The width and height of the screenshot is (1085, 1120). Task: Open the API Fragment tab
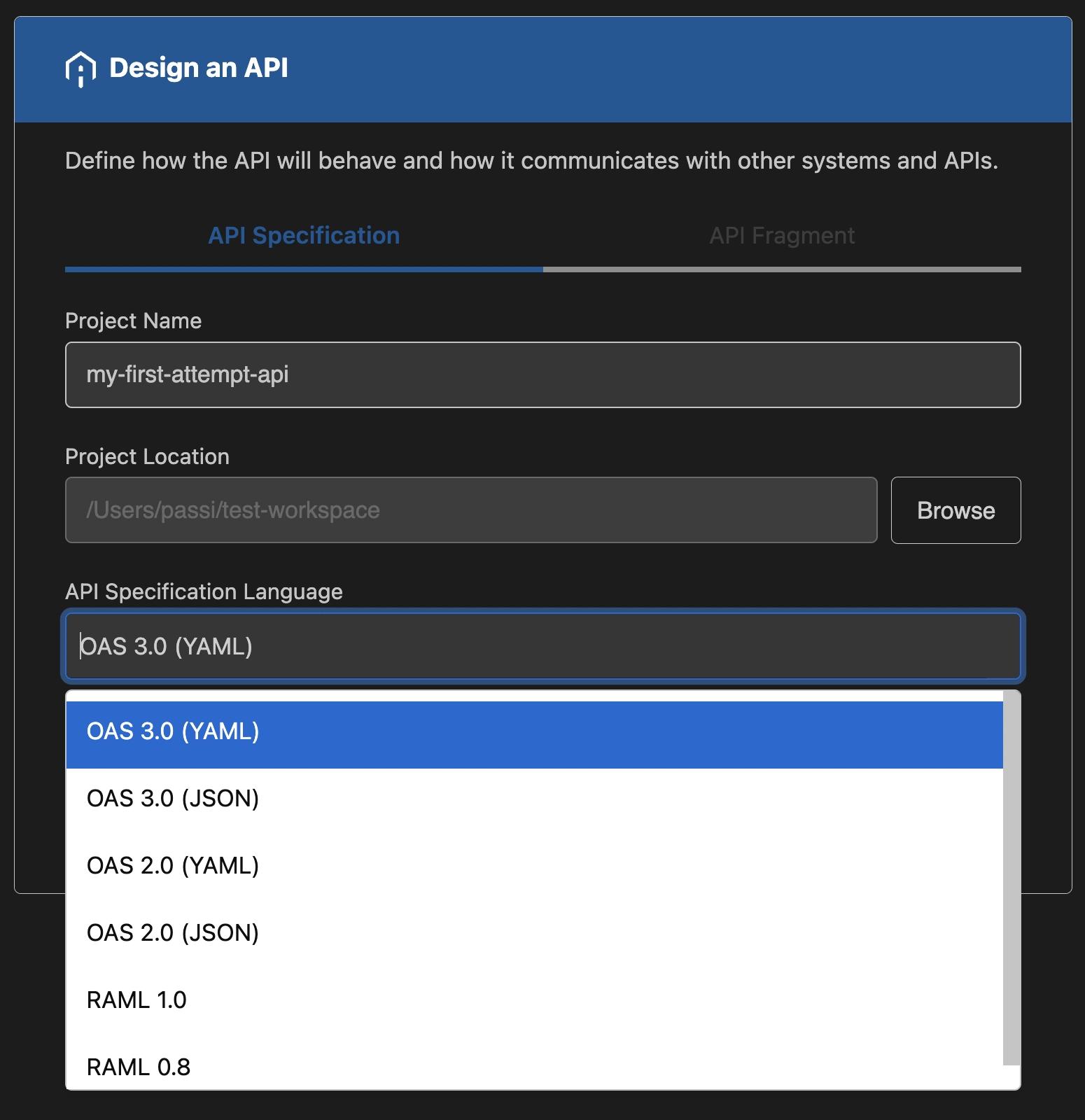[781, 236]
